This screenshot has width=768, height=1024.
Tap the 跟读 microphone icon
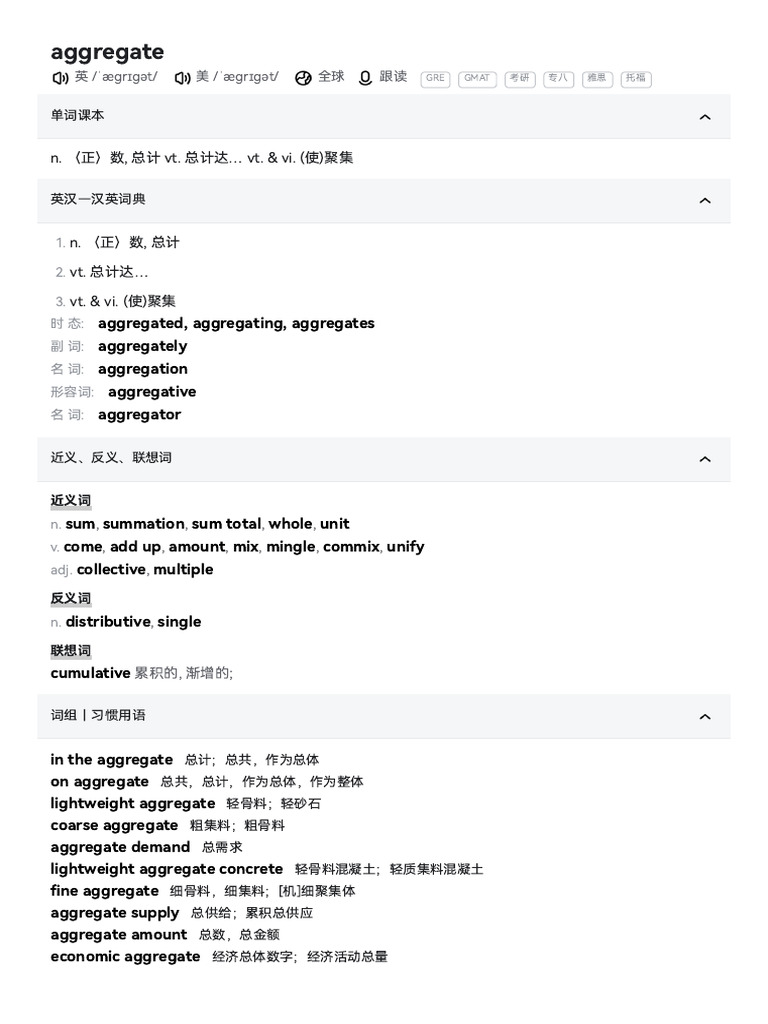tap(366, 78)
